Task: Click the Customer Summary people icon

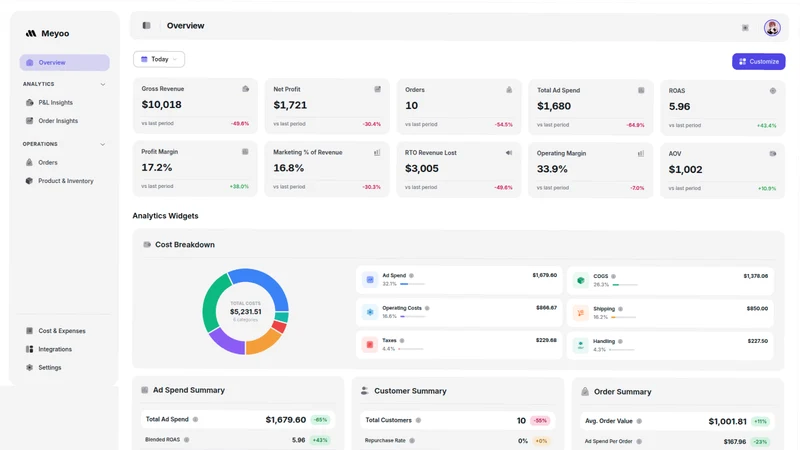Action: pyautogui.click(x=364, y=391)
